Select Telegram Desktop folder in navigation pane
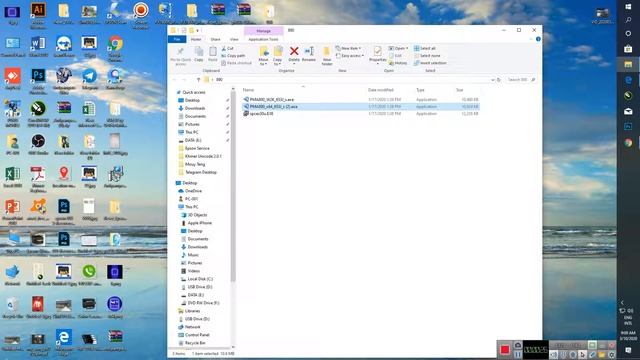 point(201,172)
